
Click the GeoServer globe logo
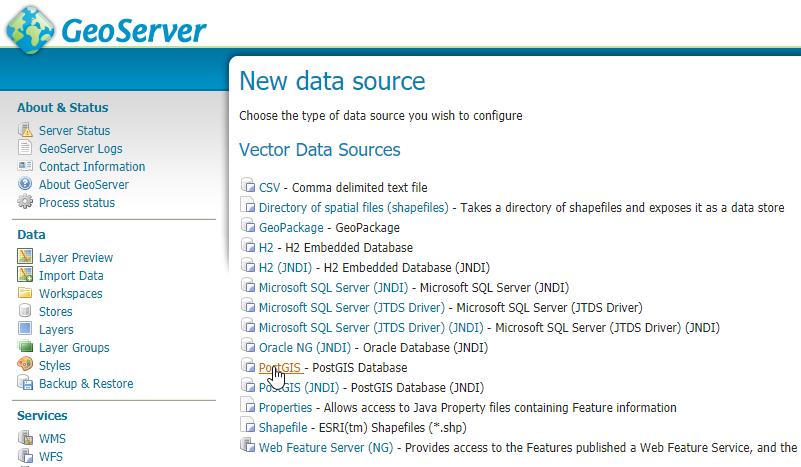30,30
